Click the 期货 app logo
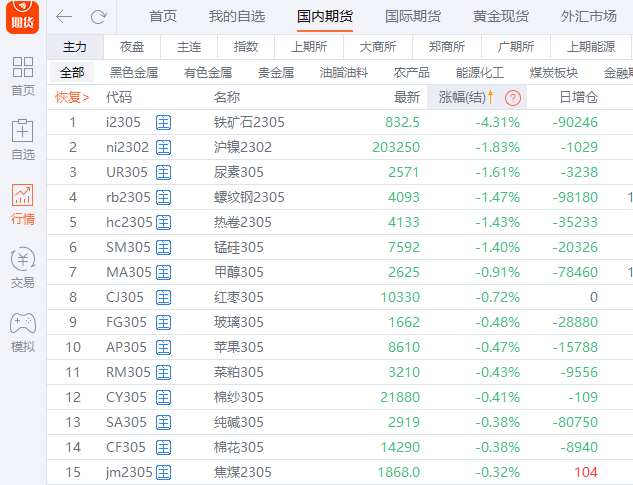This screenshot has height=485, width=633. tap(22, 17)
